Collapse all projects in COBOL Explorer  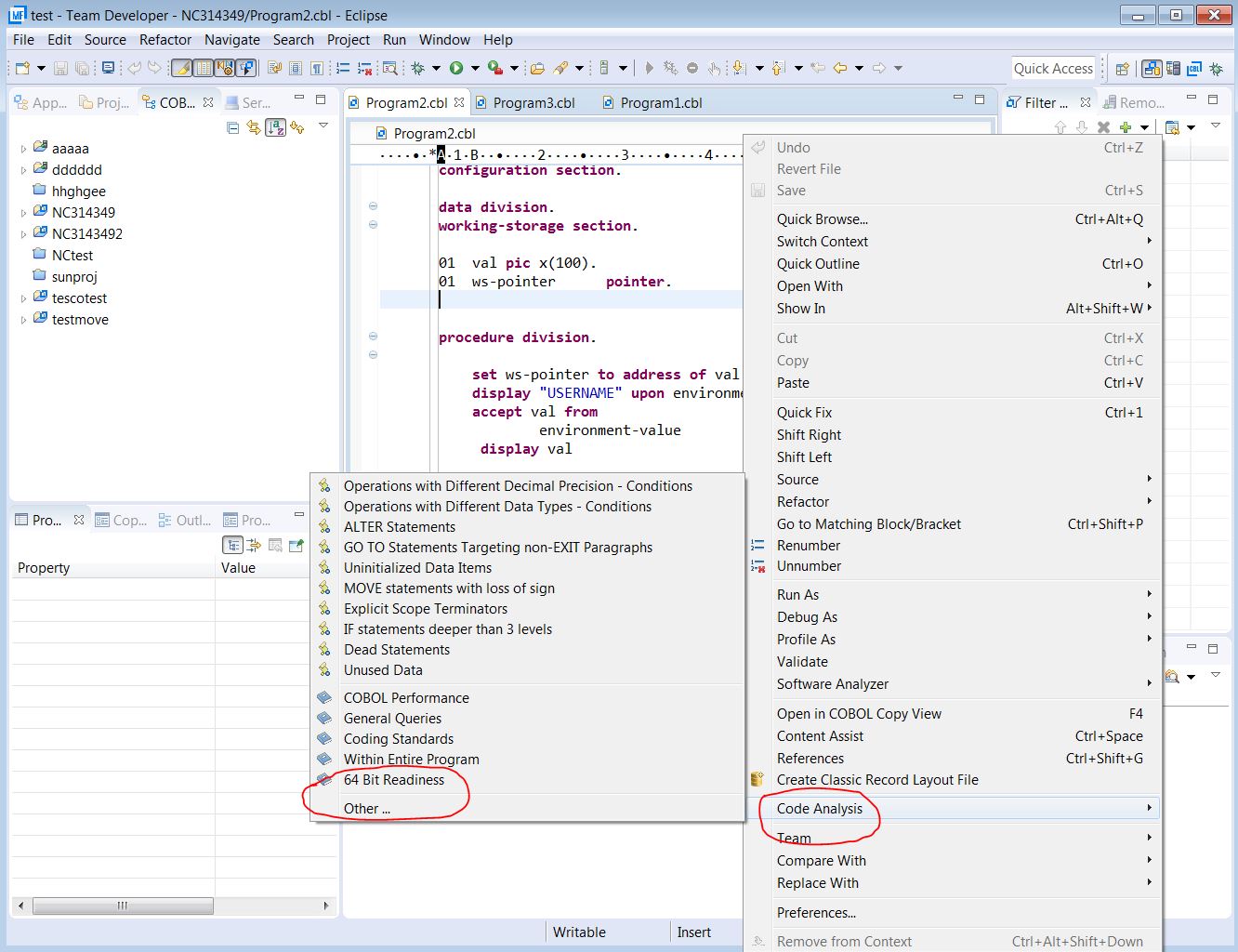(233, 127)
